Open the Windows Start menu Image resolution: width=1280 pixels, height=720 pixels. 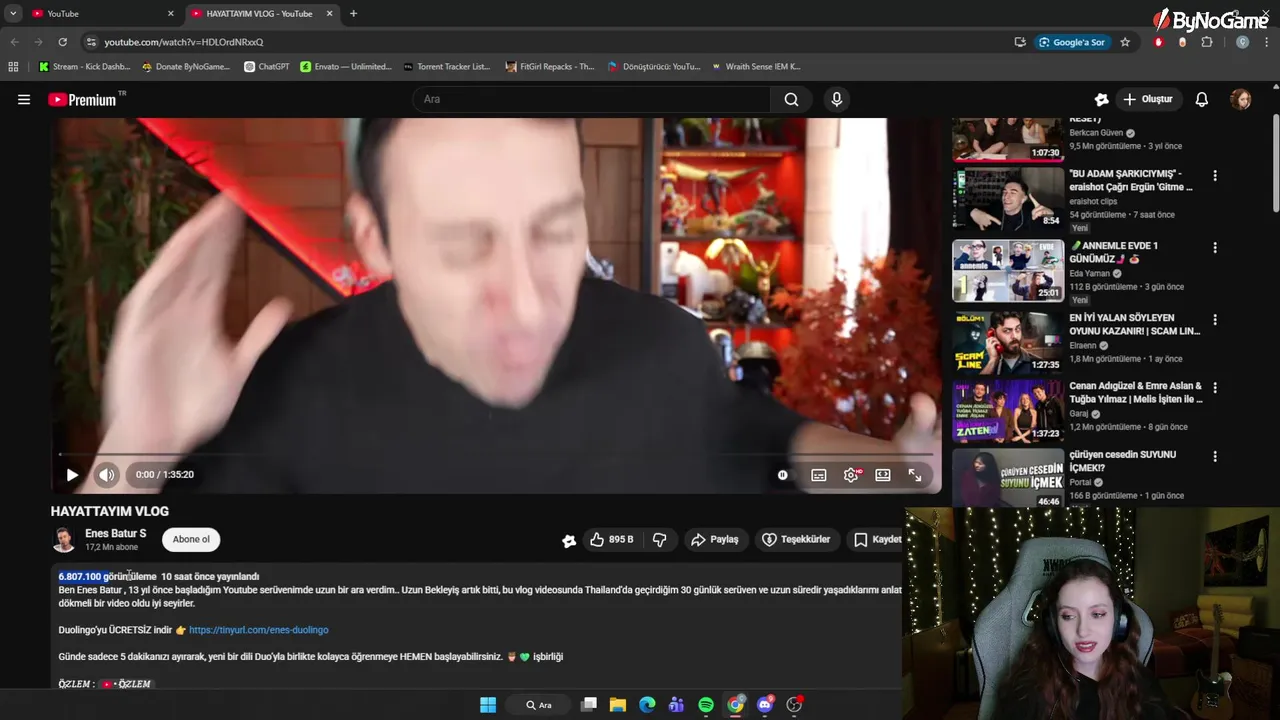pyautogui.click(x=488, y=705)
